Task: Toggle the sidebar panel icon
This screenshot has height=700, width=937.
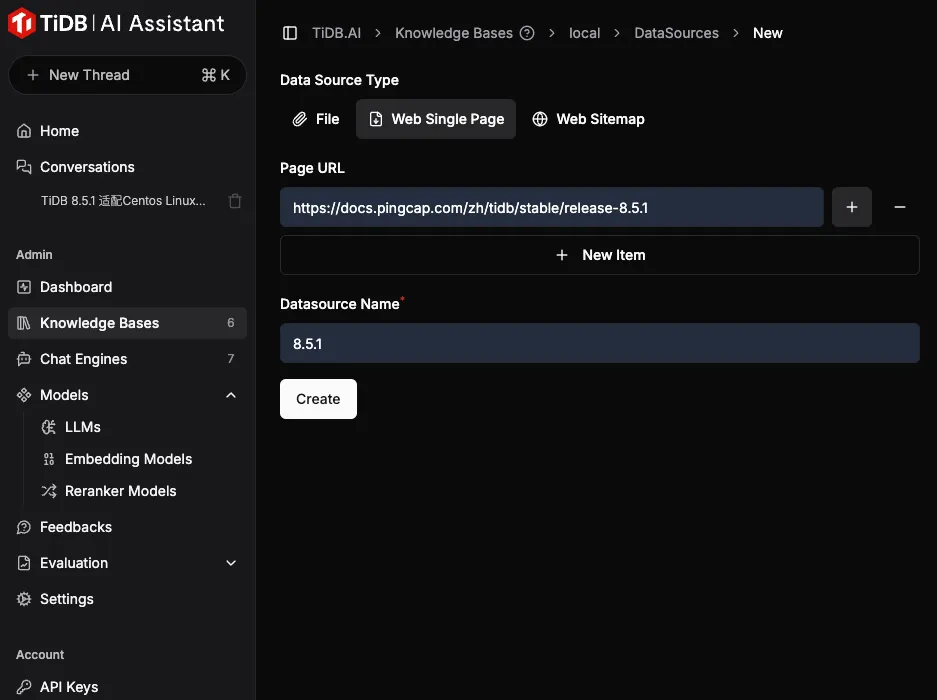Action: 290,33
